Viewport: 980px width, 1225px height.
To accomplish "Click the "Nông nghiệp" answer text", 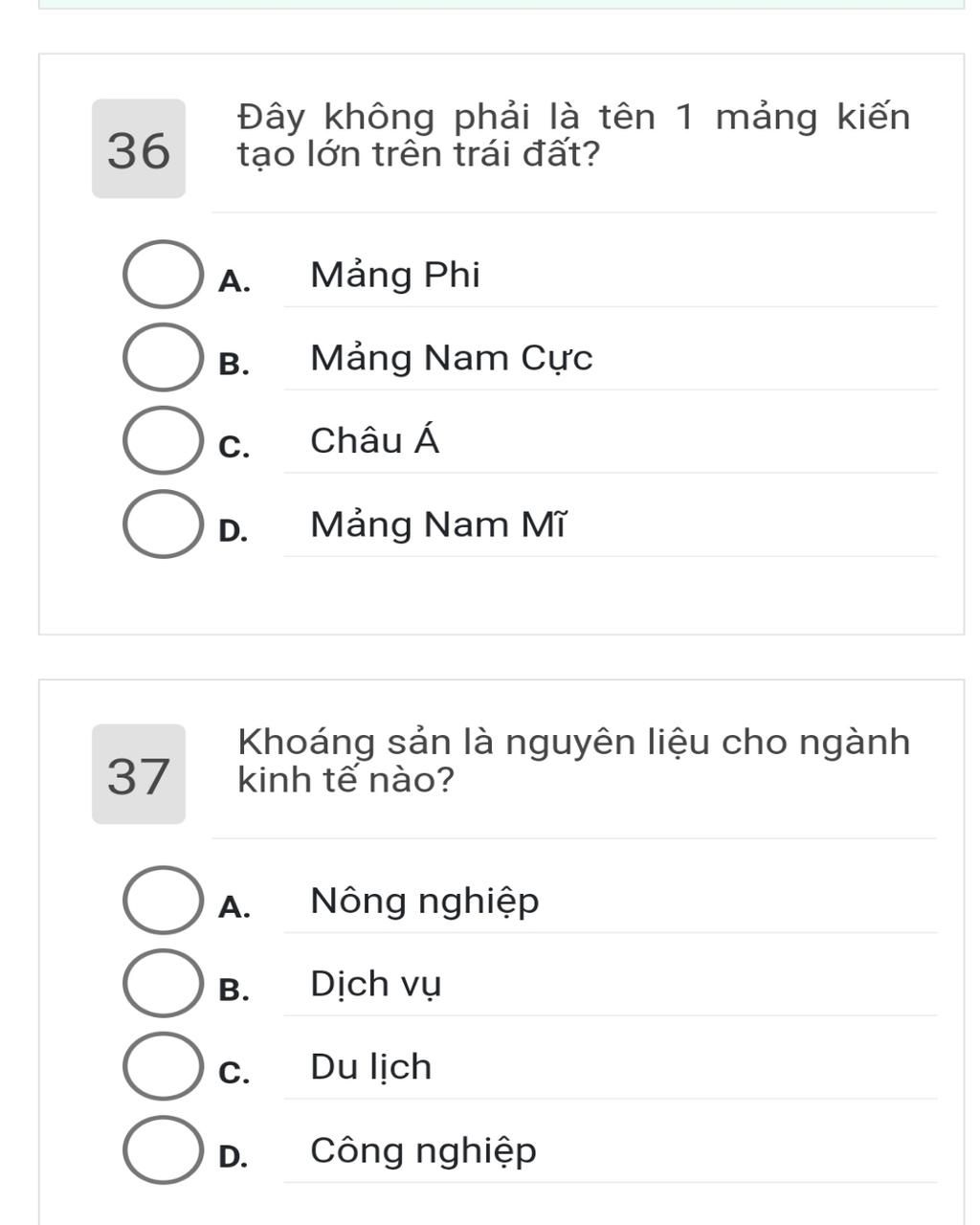I will [x=425, y=902].
